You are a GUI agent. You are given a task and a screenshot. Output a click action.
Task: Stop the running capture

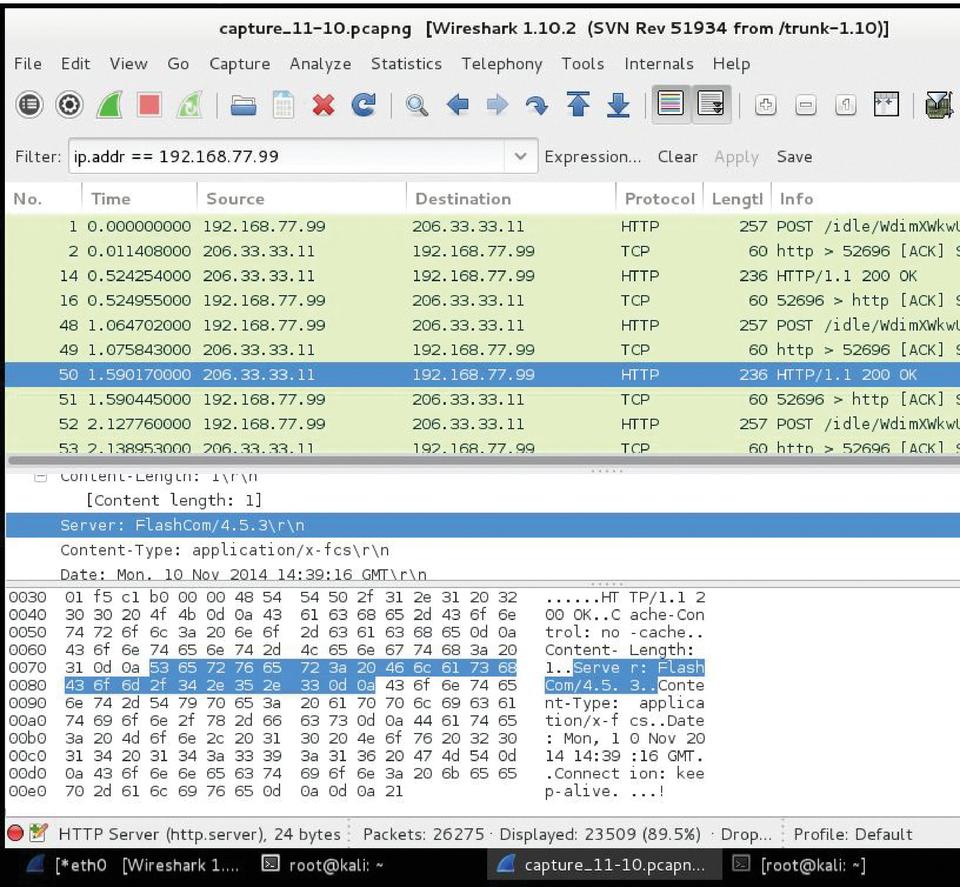point(149,105)
